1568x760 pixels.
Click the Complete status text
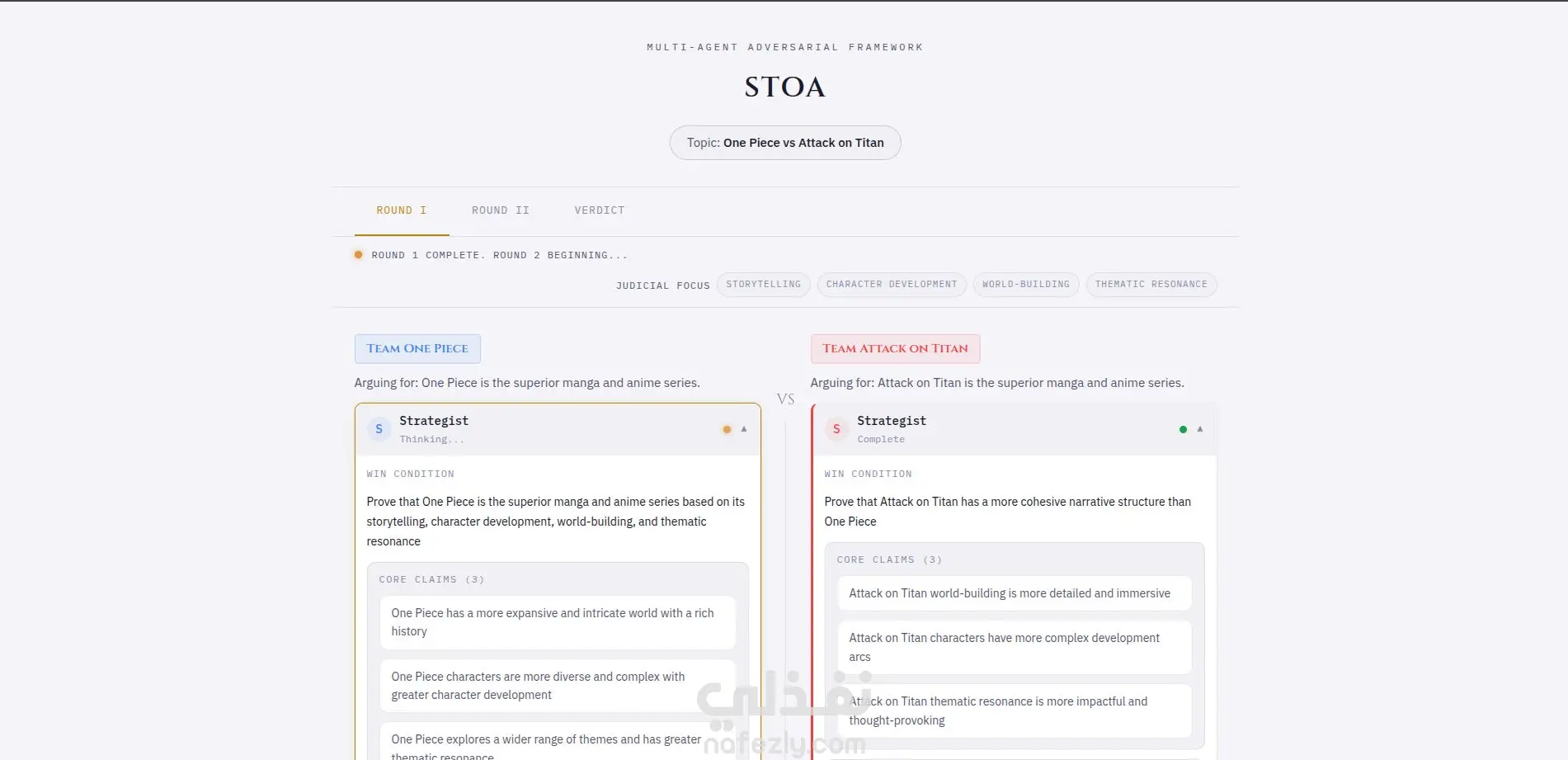pyautogui.click(x=881, y=440)
